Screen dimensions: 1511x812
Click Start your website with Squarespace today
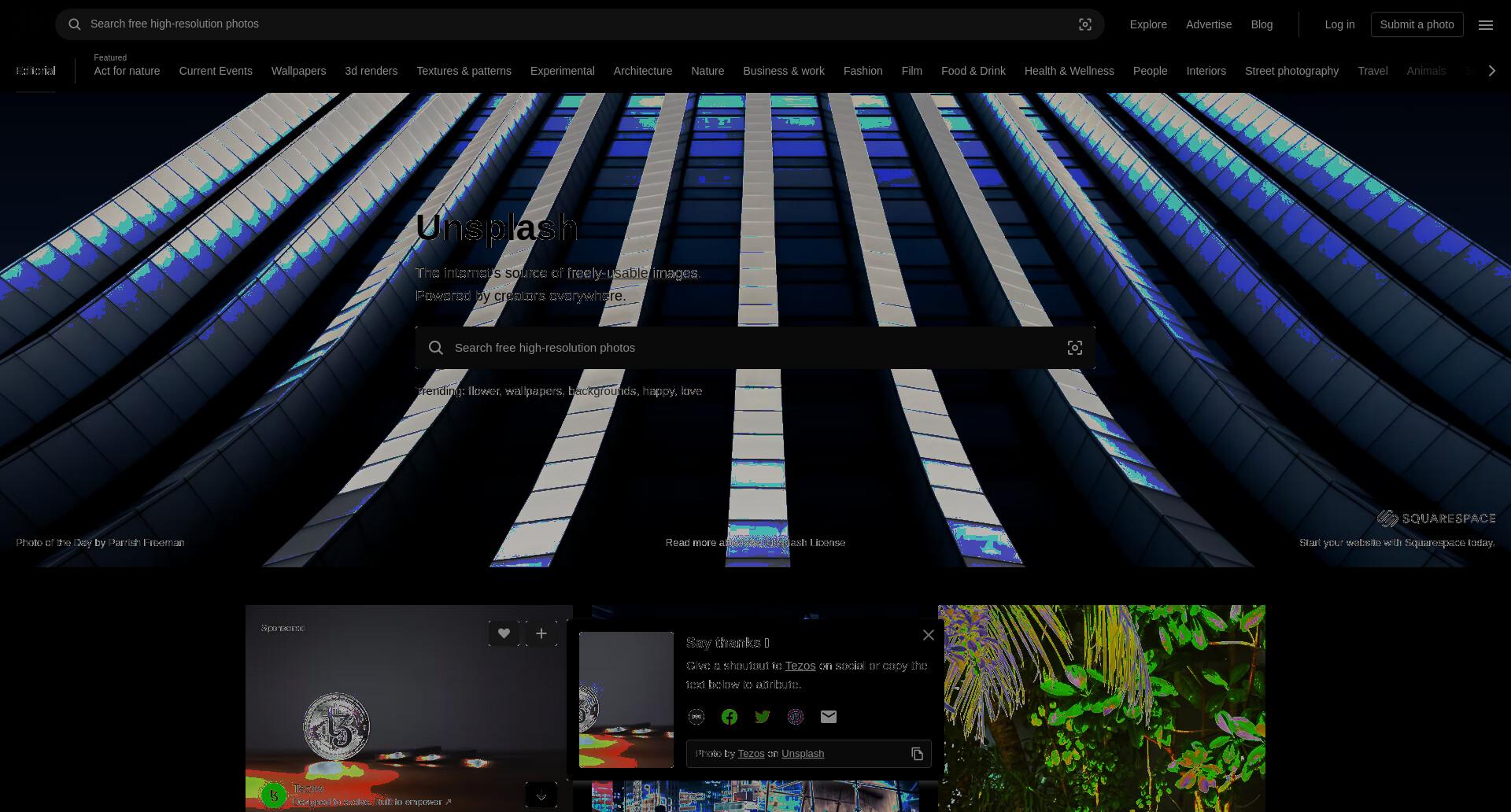point(1397,543)
